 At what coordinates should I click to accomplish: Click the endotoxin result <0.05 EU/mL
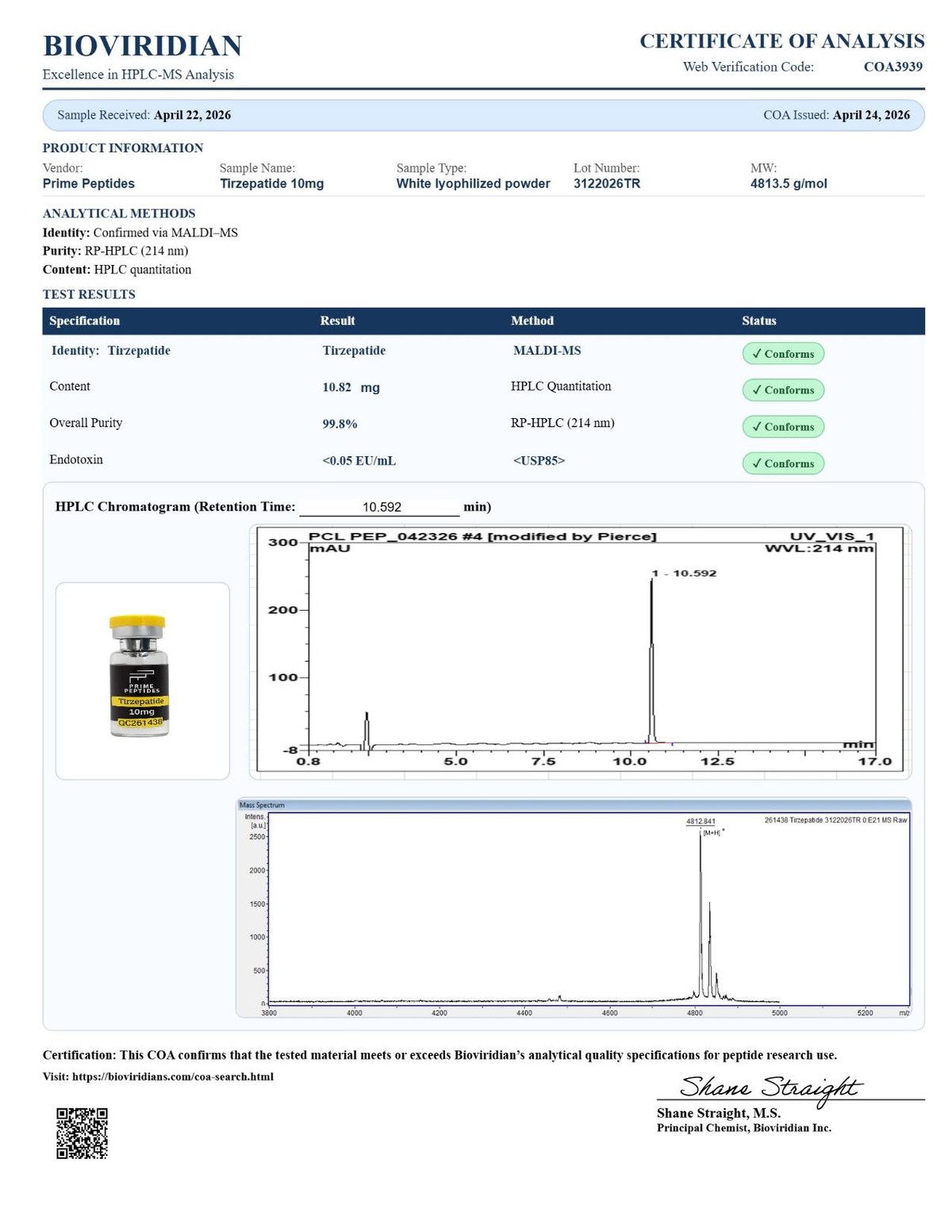(x=359, y=461)
